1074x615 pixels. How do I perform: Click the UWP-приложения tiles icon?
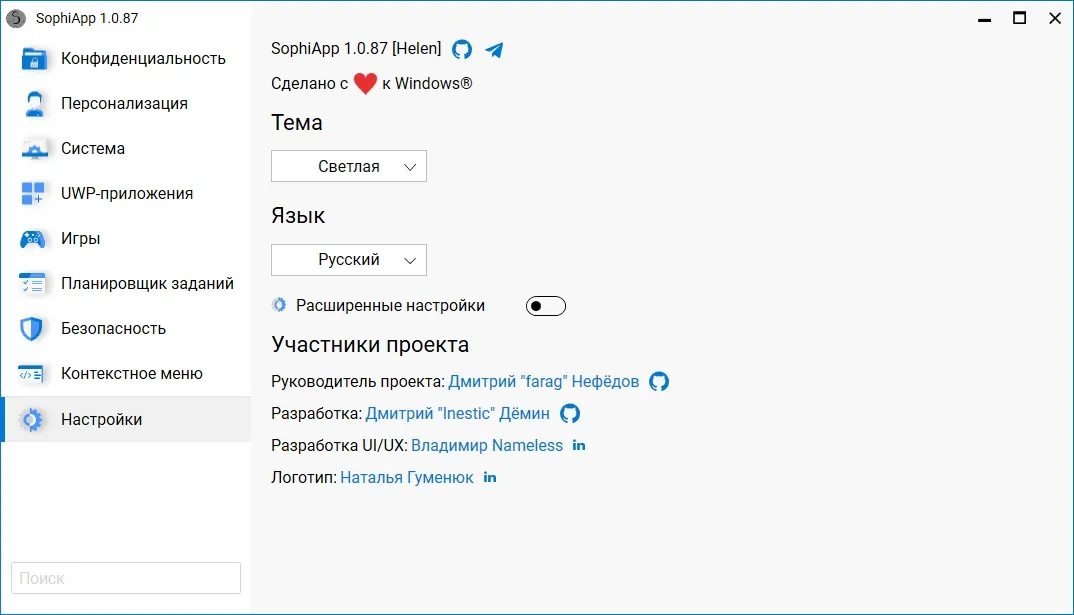click(33, 194)
